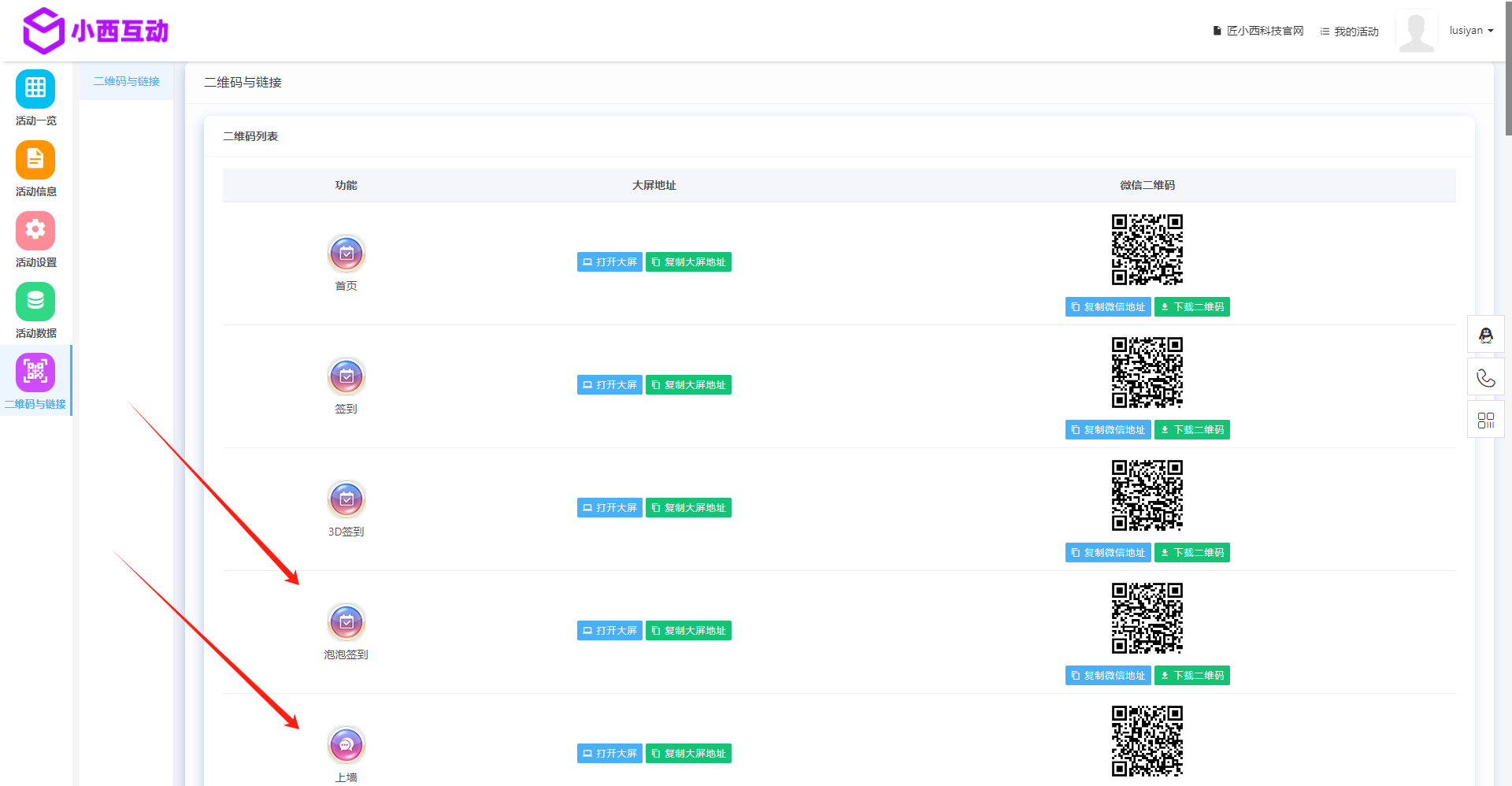Screen dimensions: 1512x786
Task: Open 活动数据 database icon
Action: pos(35,302)
